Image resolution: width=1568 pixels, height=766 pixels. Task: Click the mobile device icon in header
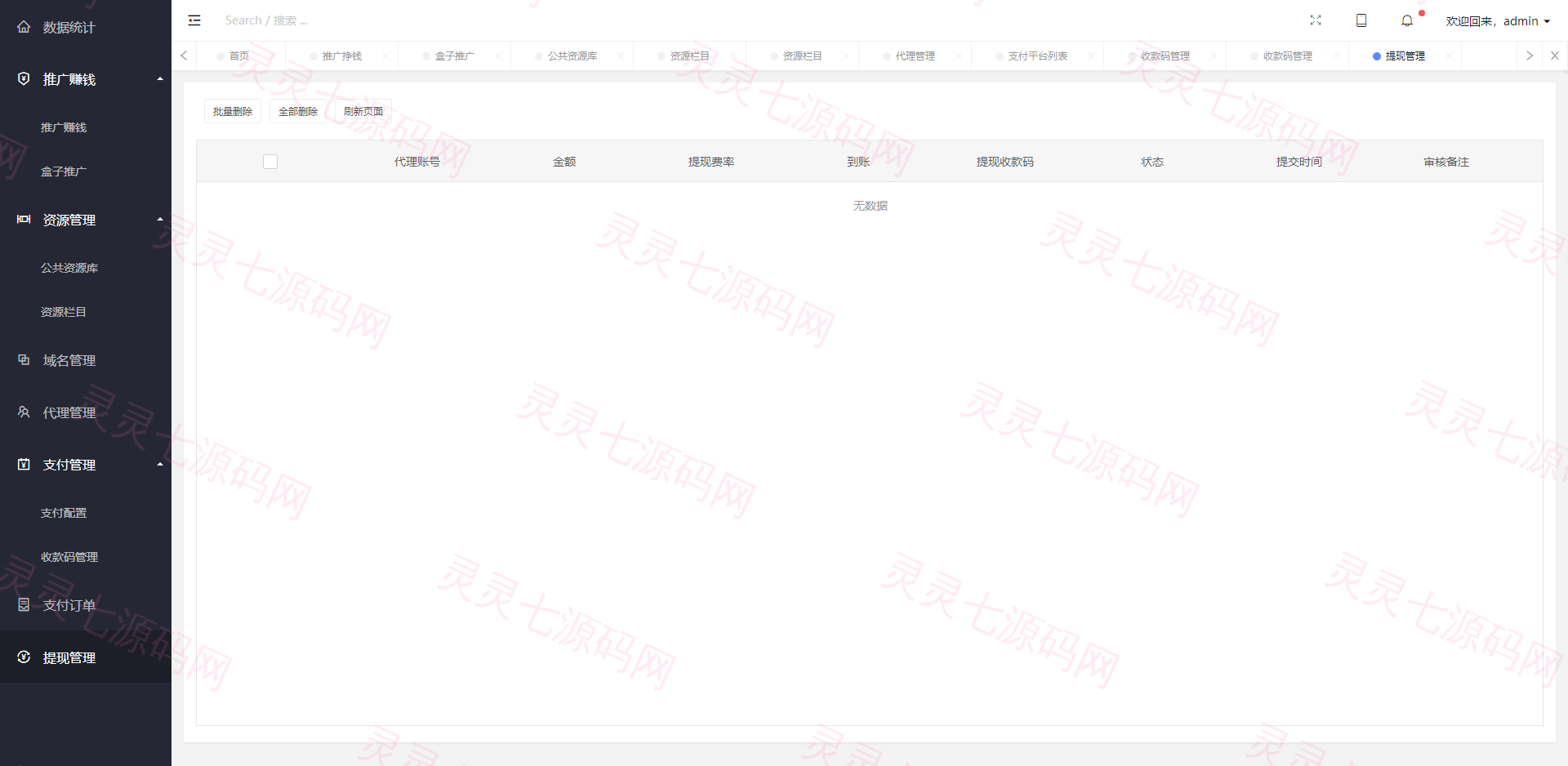tap(1361, 20)
